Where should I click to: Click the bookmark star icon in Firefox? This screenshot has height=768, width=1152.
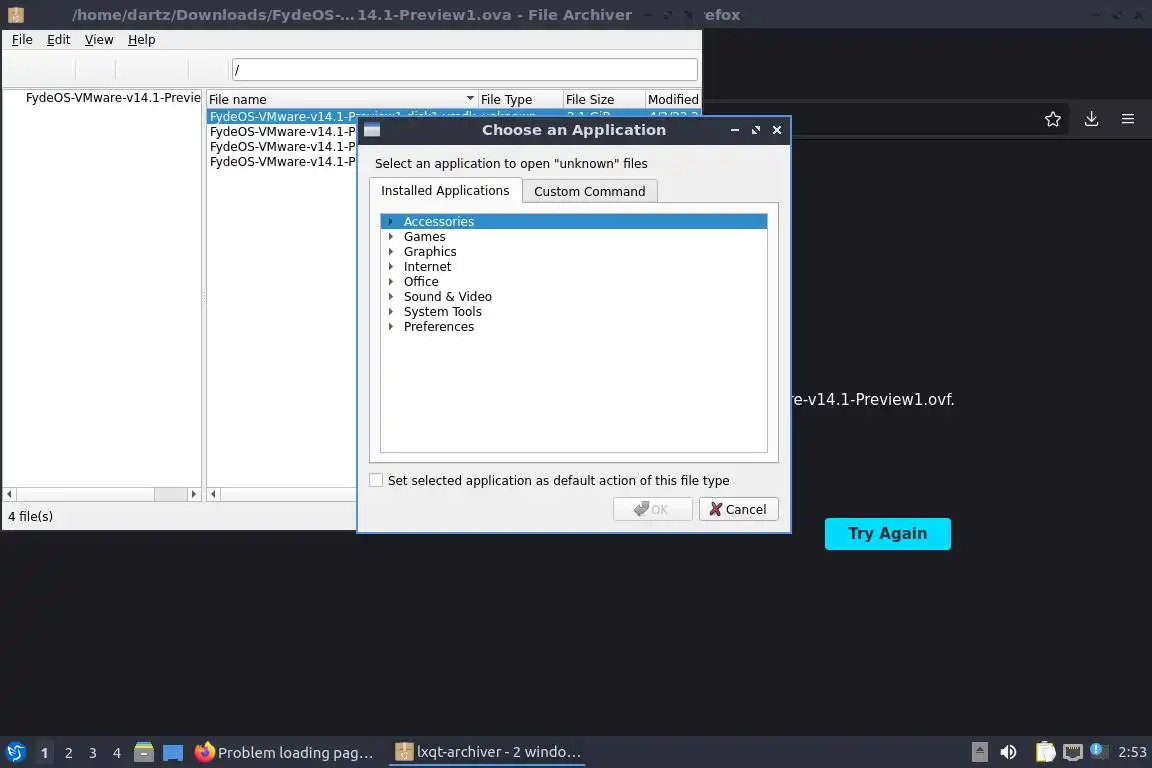(1052, 119)
